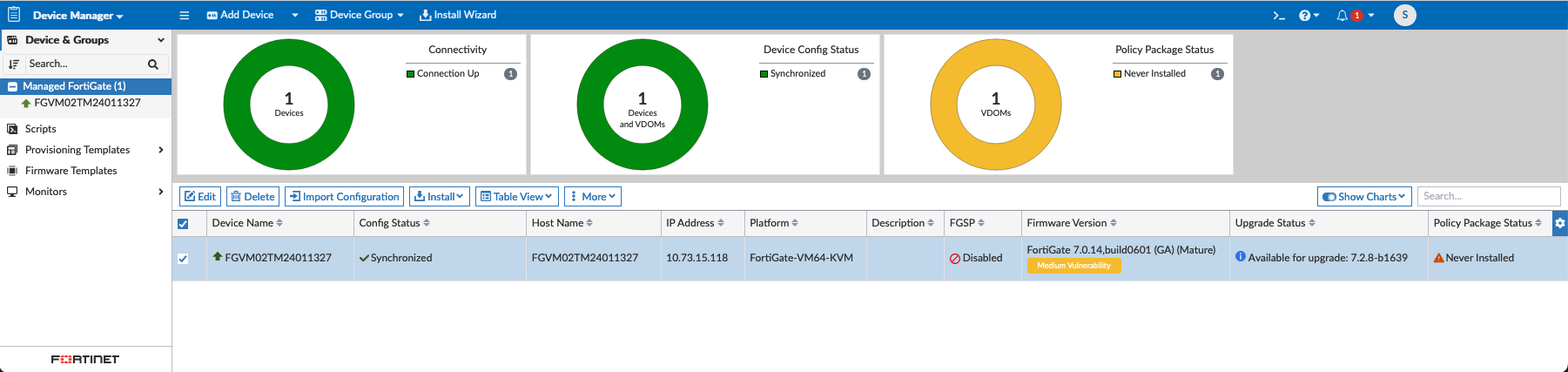Open the Device Manager module dropdown
Image resolution: width=1568 pixels, height=372 pixels.
tap(77, 15)
